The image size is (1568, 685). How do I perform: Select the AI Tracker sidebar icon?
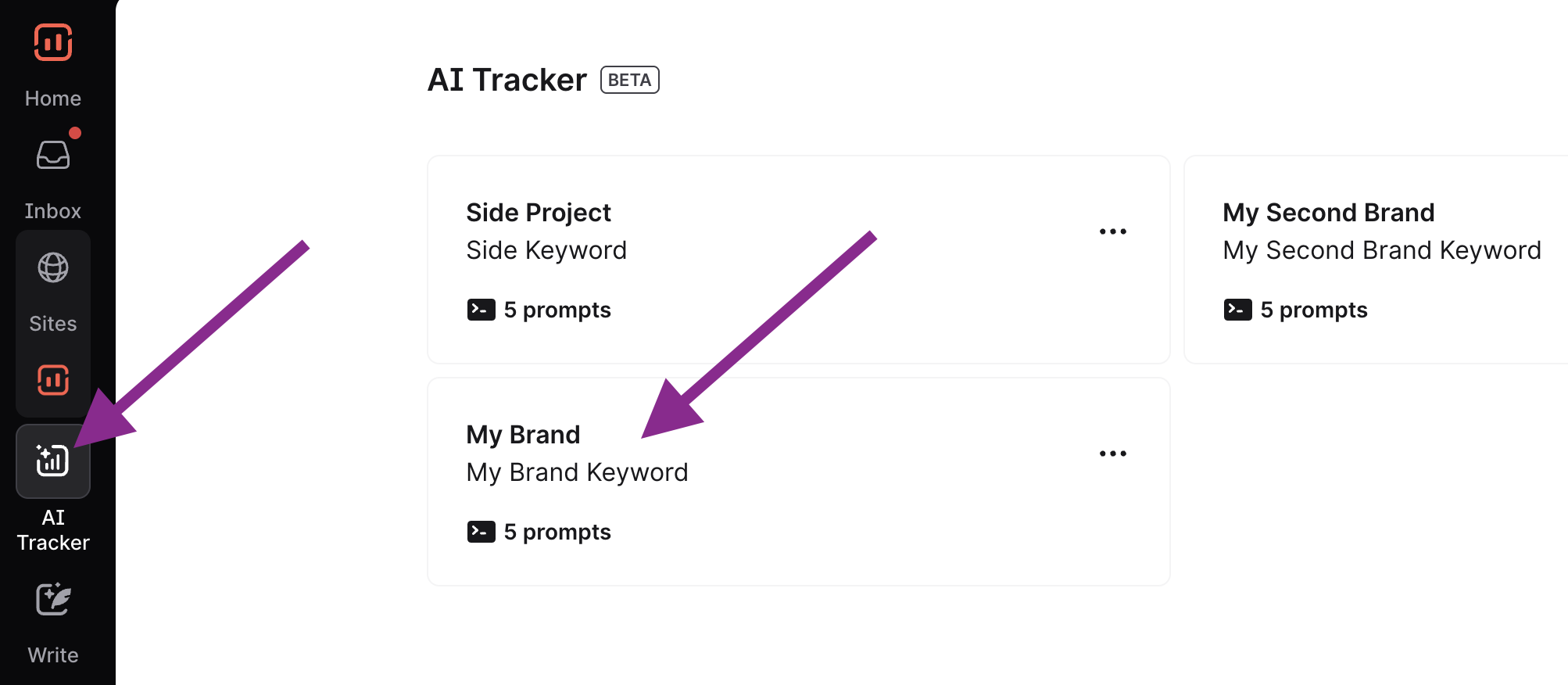point(53,461)
